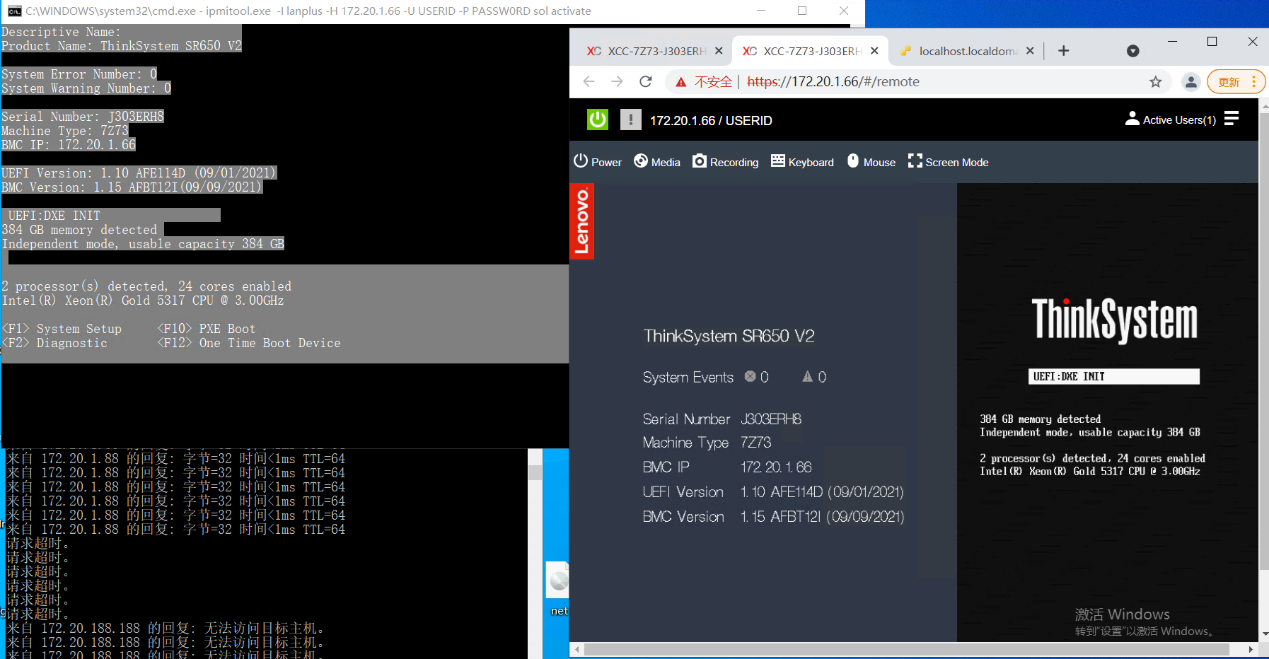
Task: Click '<F1> System Setup' in cmd window
Action: click(61, 329)
